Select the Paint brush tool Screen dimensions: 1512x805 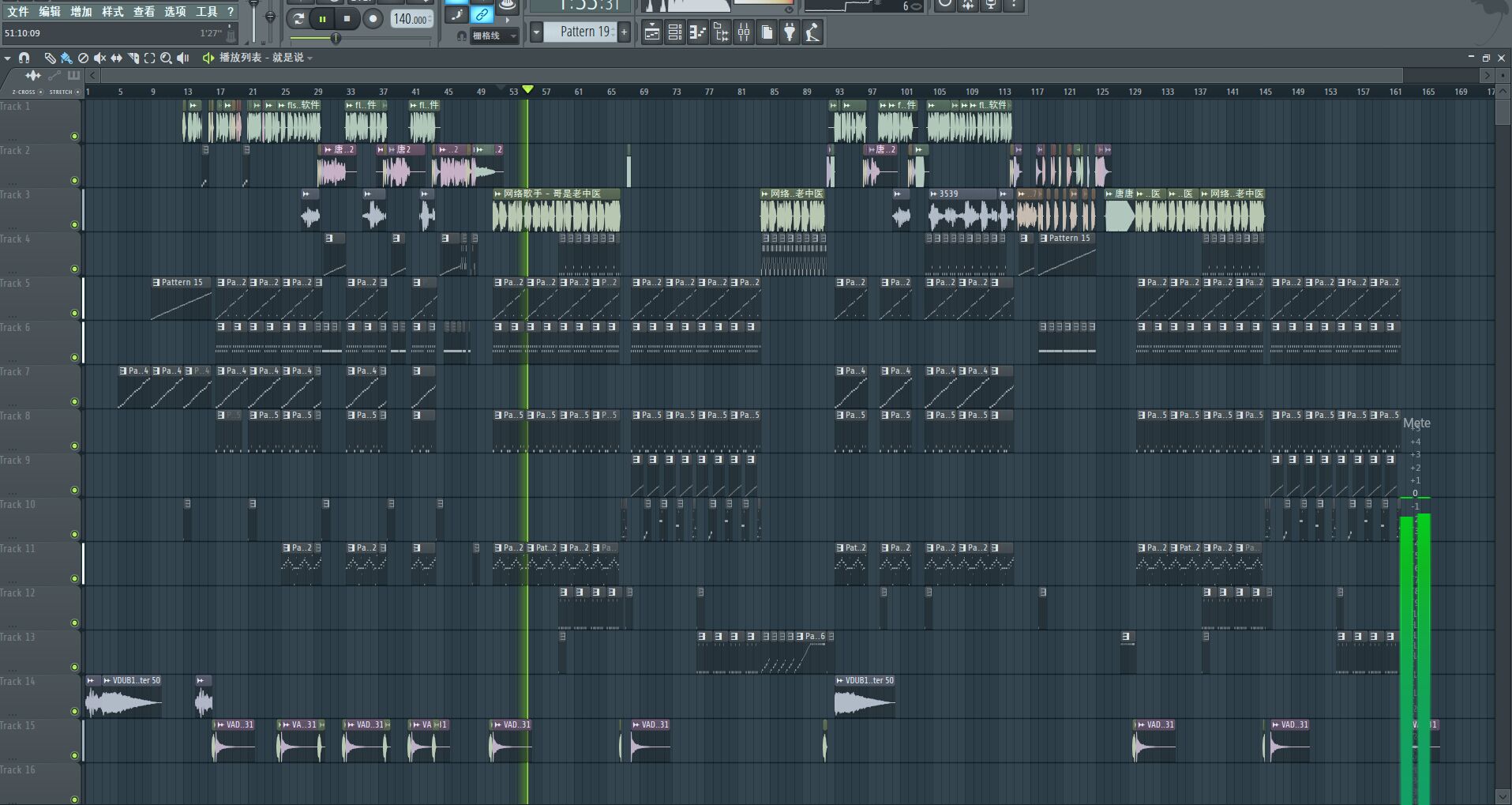click(x=66, y=58)
